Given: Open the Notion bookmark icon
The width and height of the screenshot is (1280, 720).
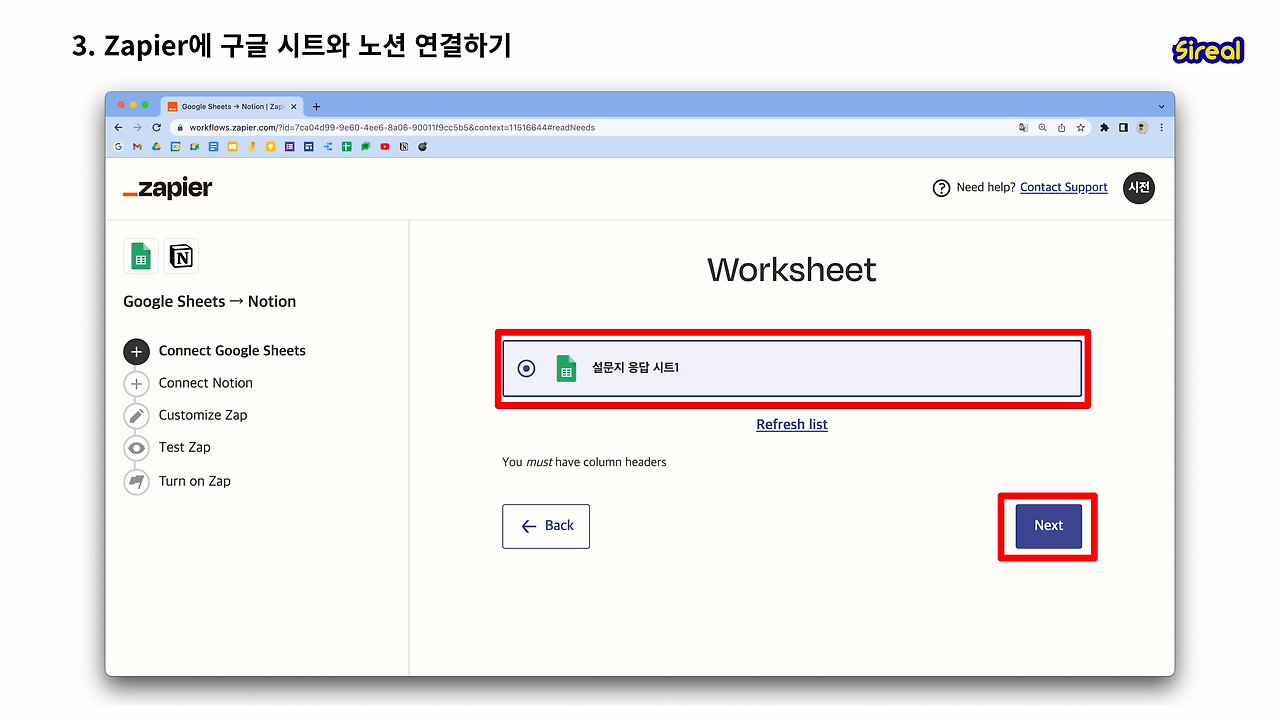Looking at the screenshot, I should [404, 147].
